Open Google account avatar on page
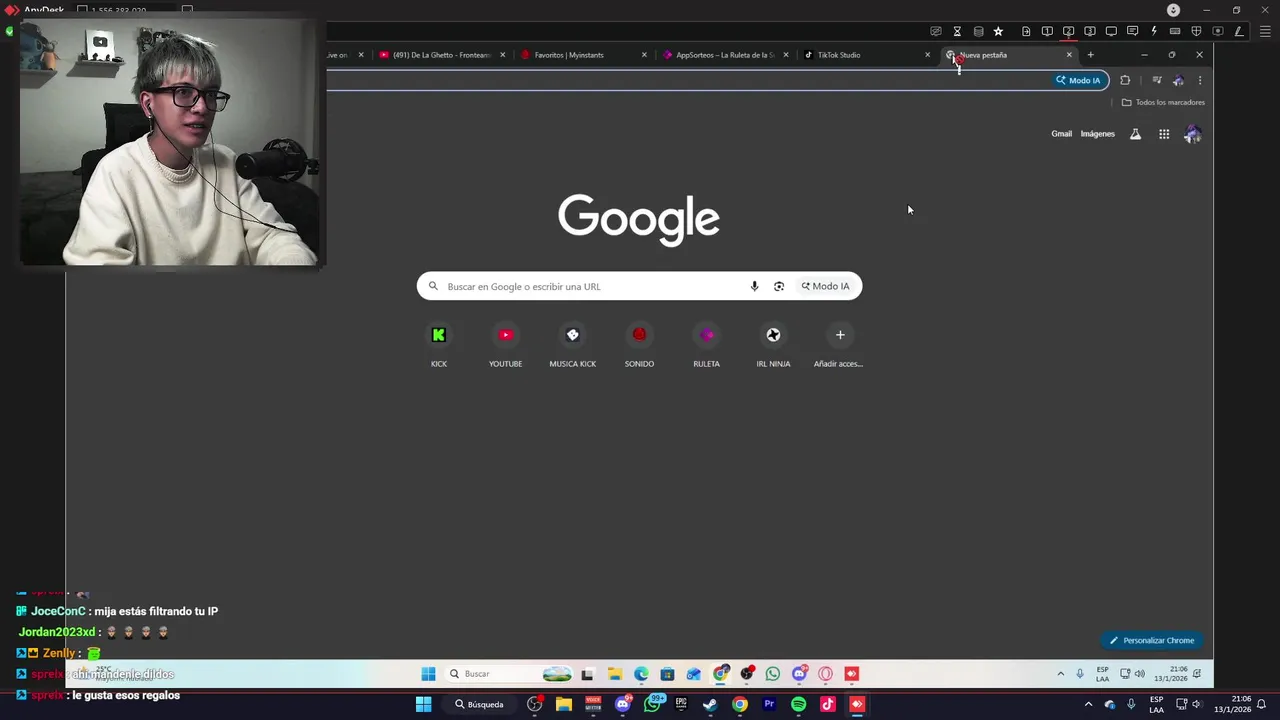Screen dimensions: 1280x720 (x=1192, y=134)
